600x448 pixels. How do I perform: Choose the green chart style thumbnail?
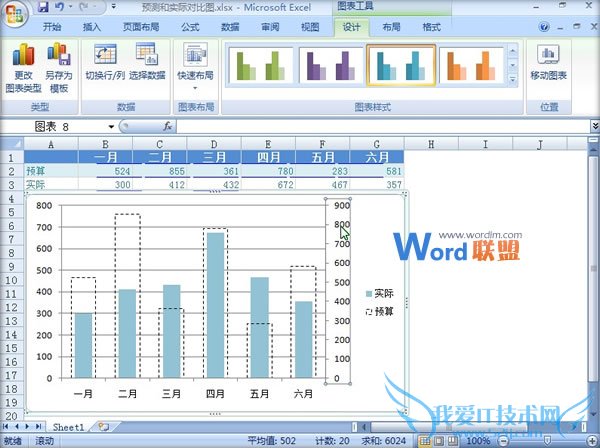tap(261, 65)
